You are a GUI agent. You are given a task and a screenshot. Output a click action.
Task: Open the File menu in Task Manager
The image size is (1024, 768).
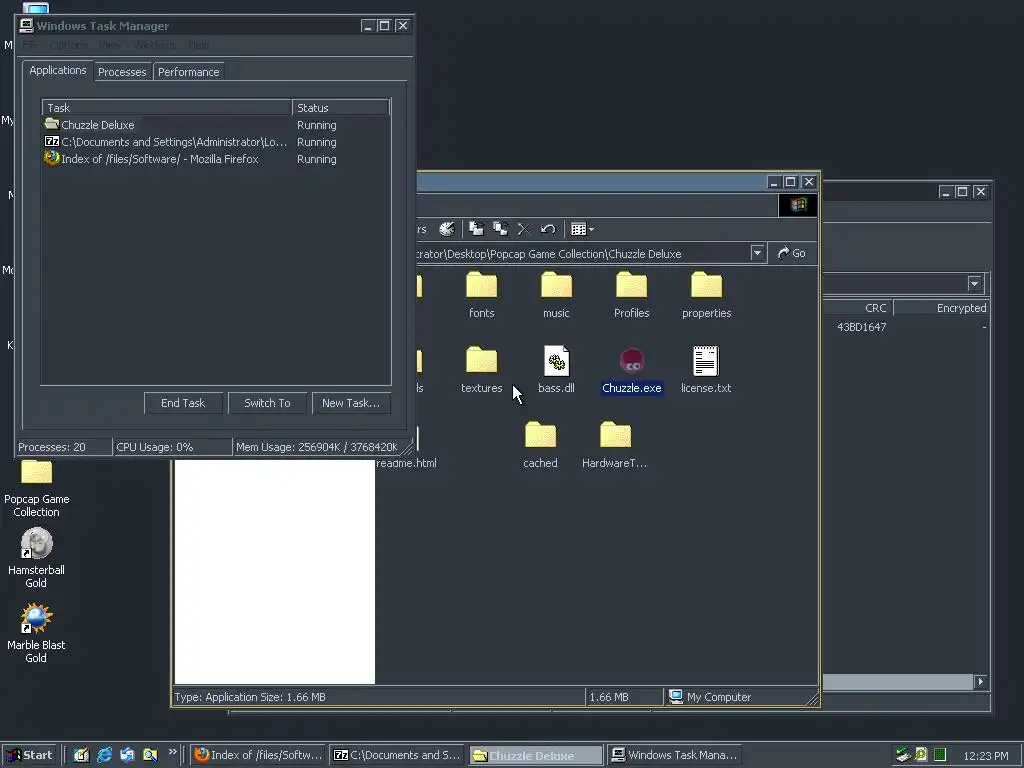(x=30, y=44)
